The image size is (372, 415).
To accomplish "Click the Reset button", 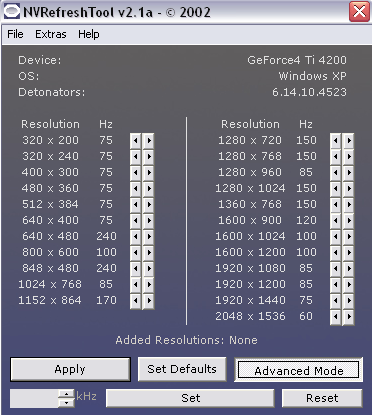I will click(322, 398).
